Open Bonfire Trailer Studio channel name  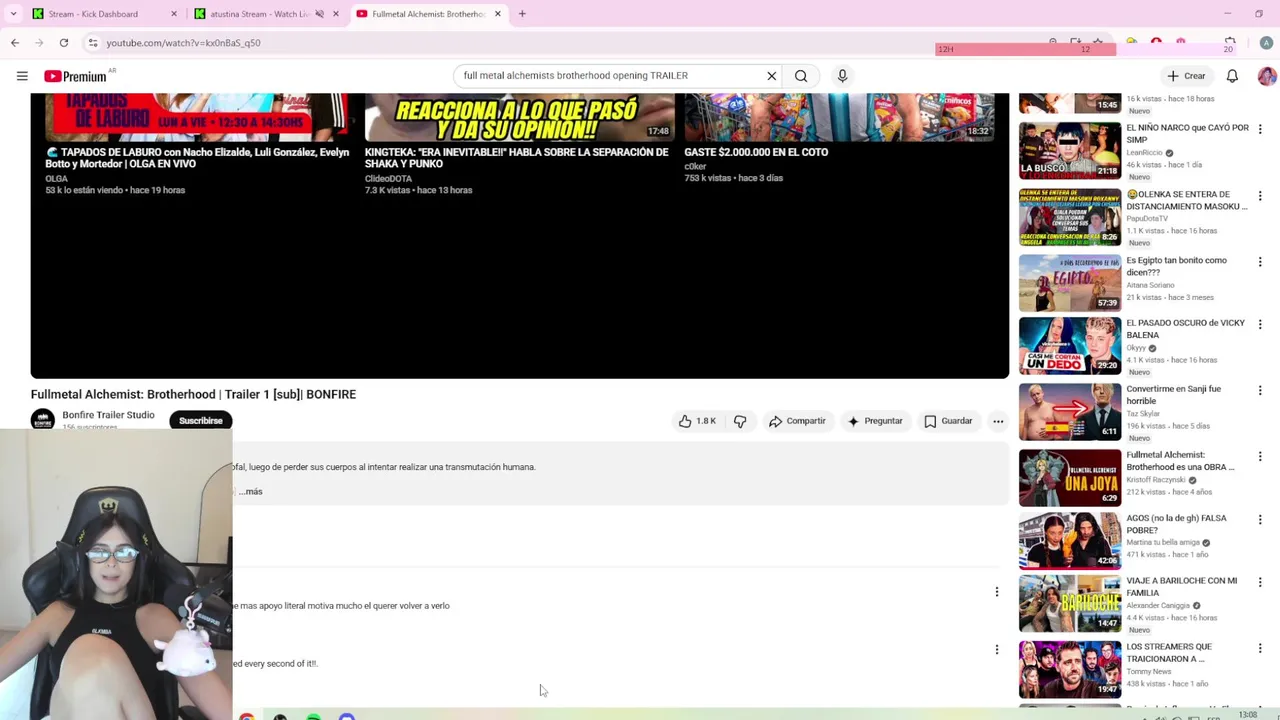[108, 415]
